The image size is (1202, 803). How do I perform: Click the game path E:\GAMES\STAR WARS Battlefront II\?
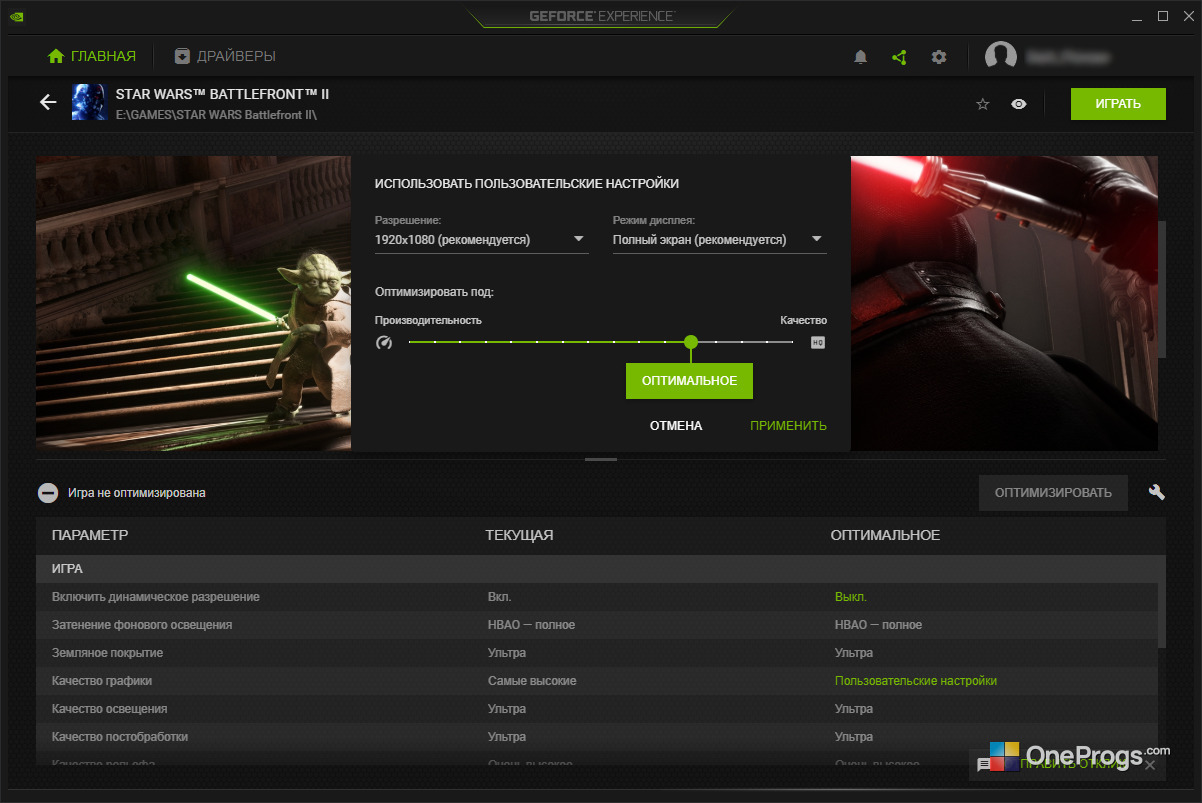point(216,114)
